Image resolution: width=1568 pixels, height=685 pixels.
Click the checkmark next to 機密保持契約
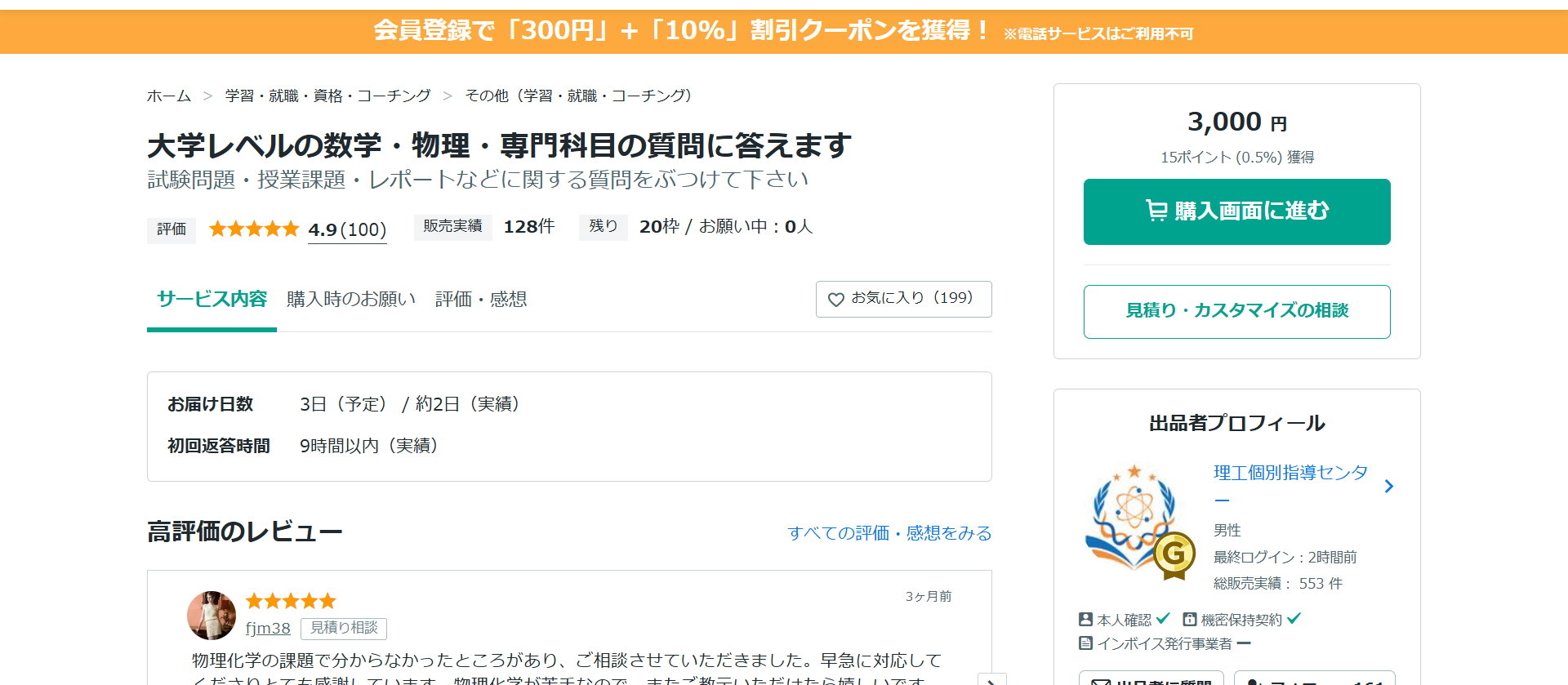pyautogui.click(x=1294, y=619)
